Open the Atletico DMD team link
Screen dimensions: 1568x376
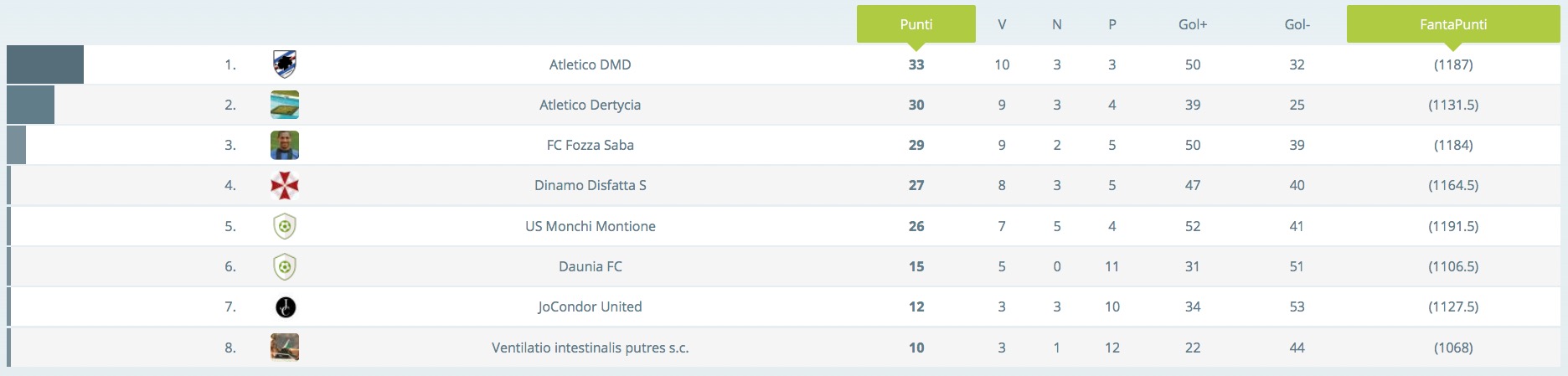coord(591,64)
